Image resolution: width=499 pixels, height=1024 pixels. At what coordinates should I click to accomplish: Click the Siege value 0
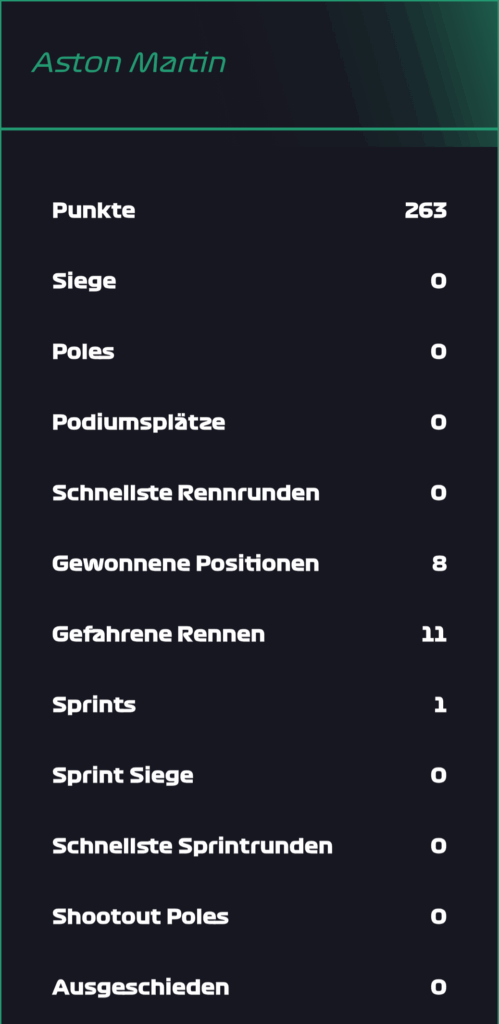coord(439,281)
